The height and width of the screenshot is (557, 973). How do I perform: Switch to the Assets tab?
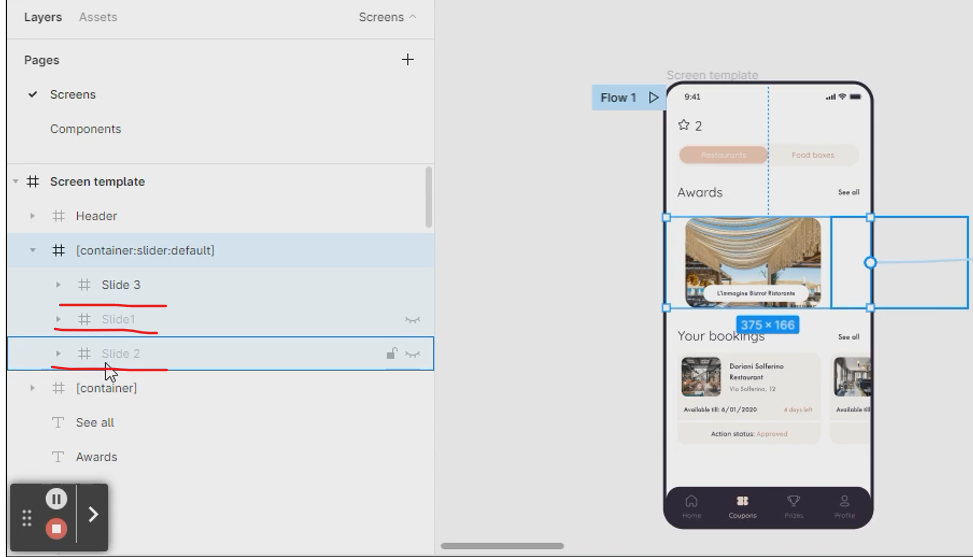98,17
